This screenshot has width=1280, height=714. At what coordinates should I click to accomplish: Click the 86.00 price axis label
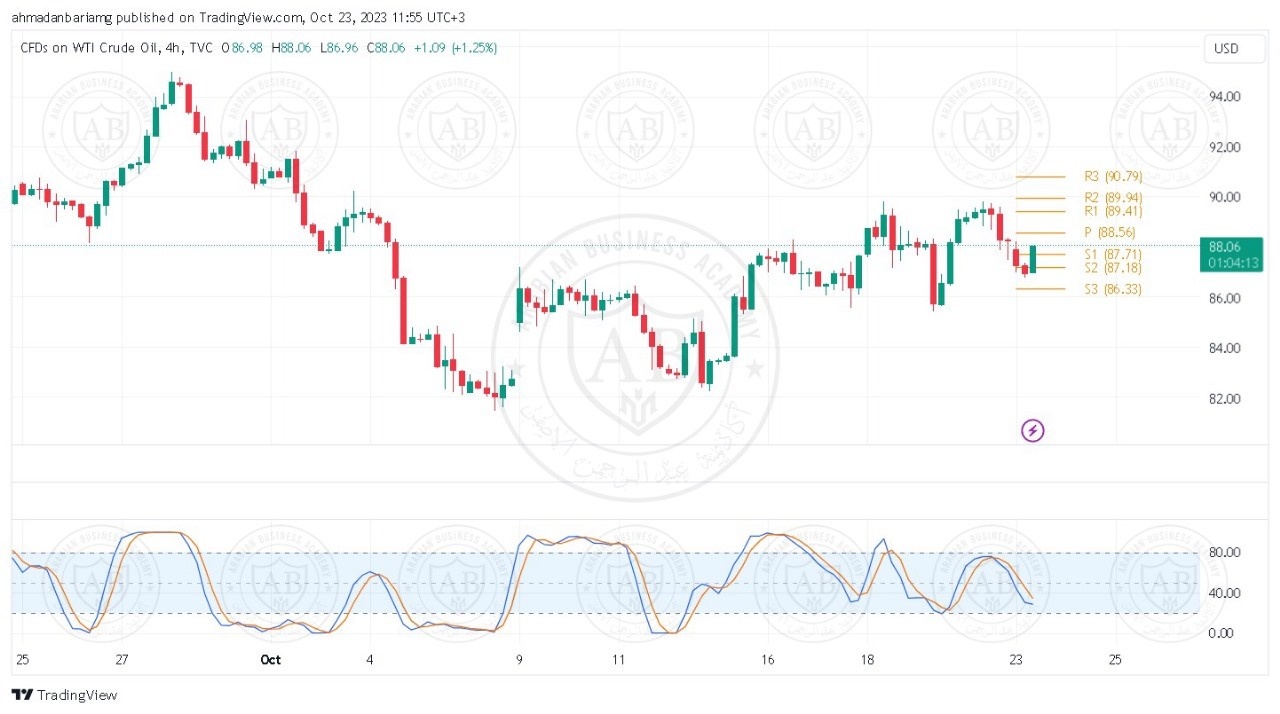1224,298
